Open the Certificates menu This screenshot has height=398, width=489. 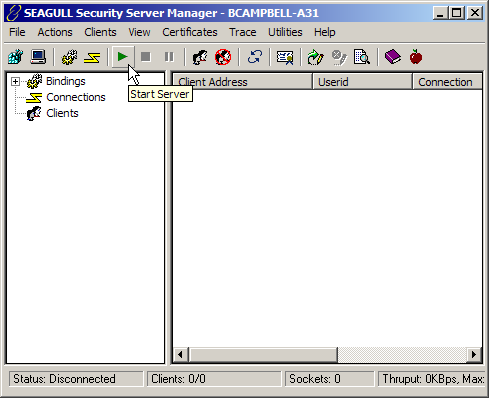(x=190, y=32)
